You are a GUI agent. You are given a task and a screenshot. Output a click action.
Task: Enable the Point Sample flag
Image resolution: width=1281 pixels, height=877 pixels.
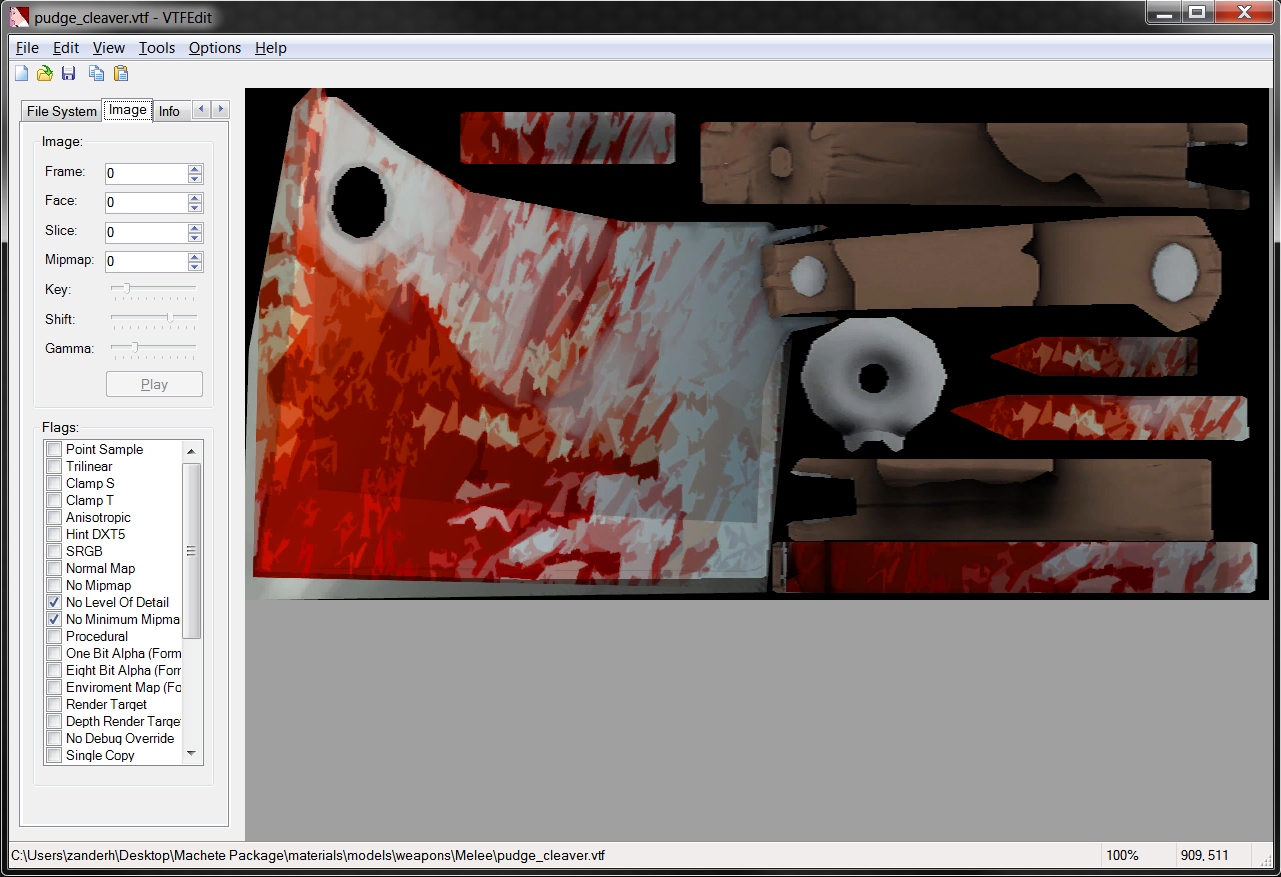(x=54, y=450)
